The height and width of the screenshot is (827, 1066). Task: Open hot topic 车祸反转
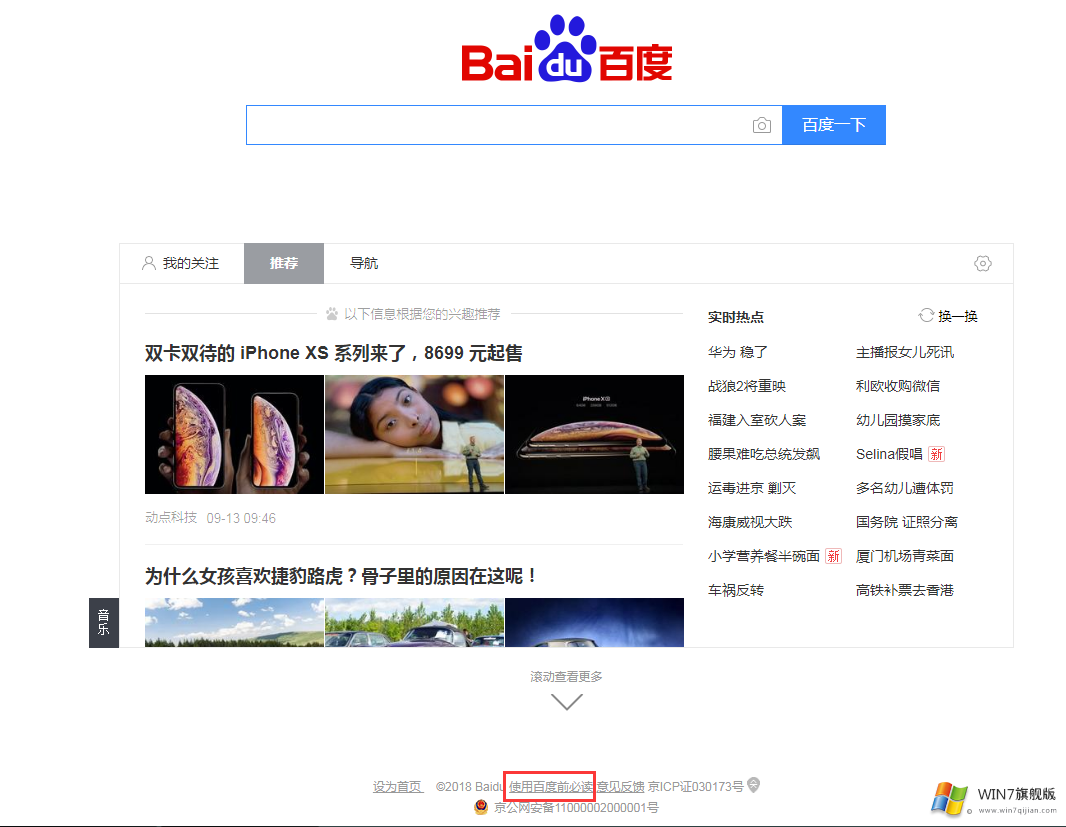(736, 590)
